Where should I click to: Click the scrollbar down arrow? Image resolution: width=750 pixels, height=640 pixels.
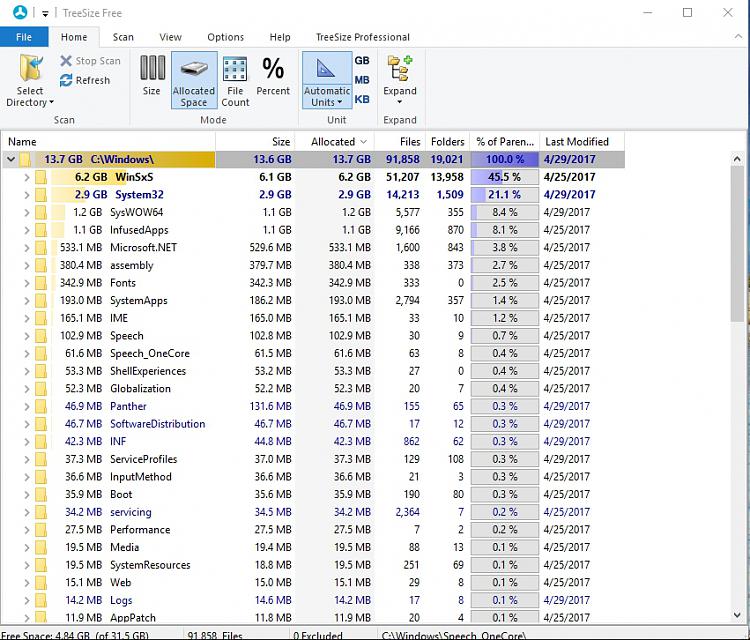(x=737, y=615)
